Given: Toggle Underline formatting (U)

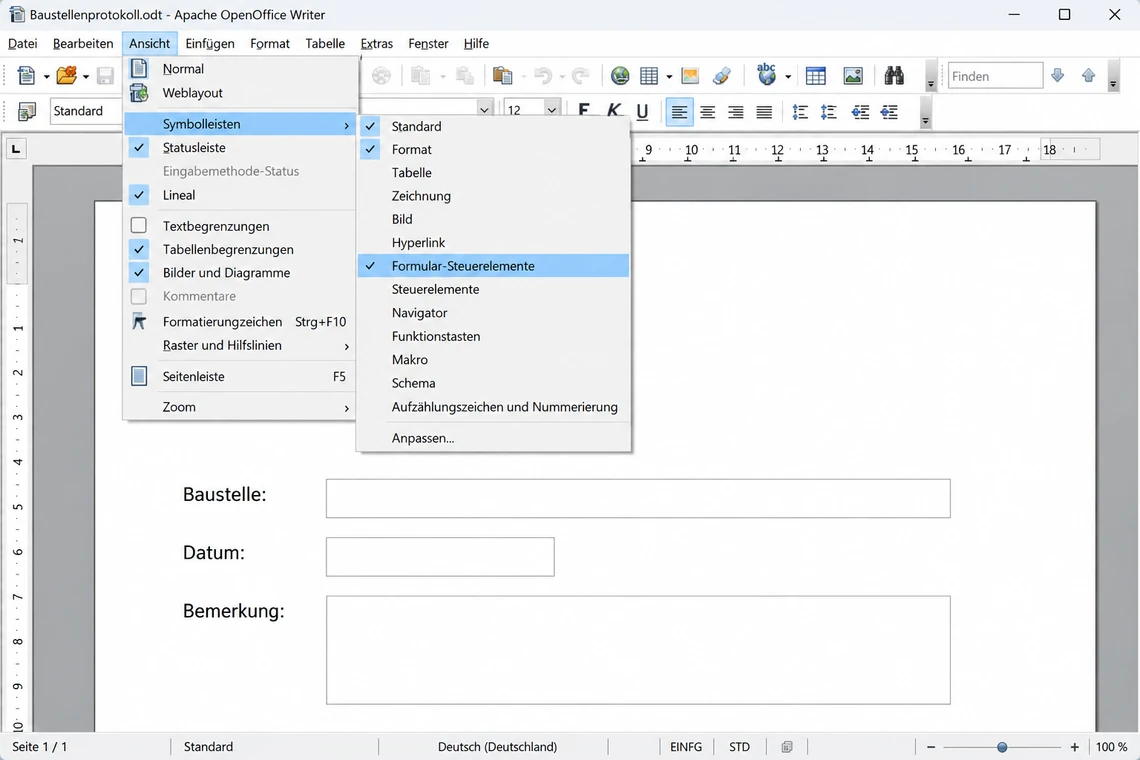Looking at the screenshot, I should (x=642, y=111).
